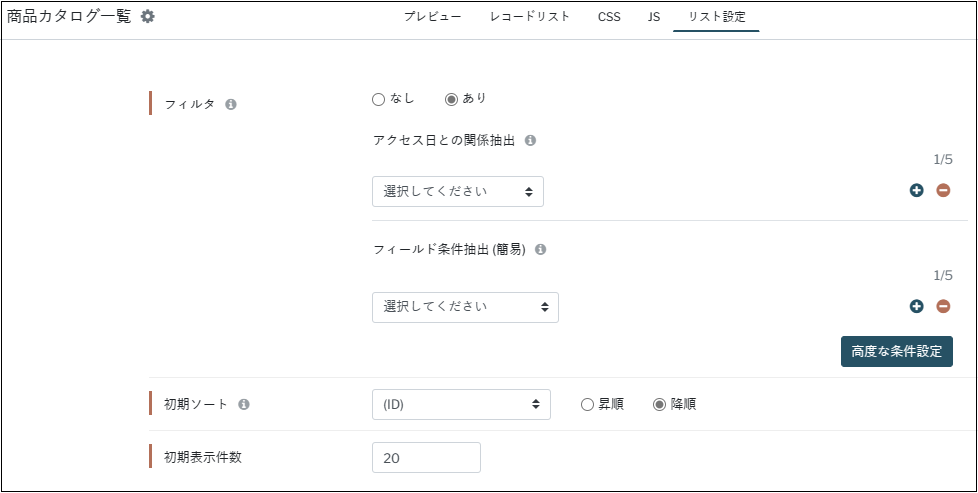Image resolution: width=978 pixels, height=493 pixels.
Task: Open settings gear beside 商品カタログ一覧 title
Action: tap(147, 17)
